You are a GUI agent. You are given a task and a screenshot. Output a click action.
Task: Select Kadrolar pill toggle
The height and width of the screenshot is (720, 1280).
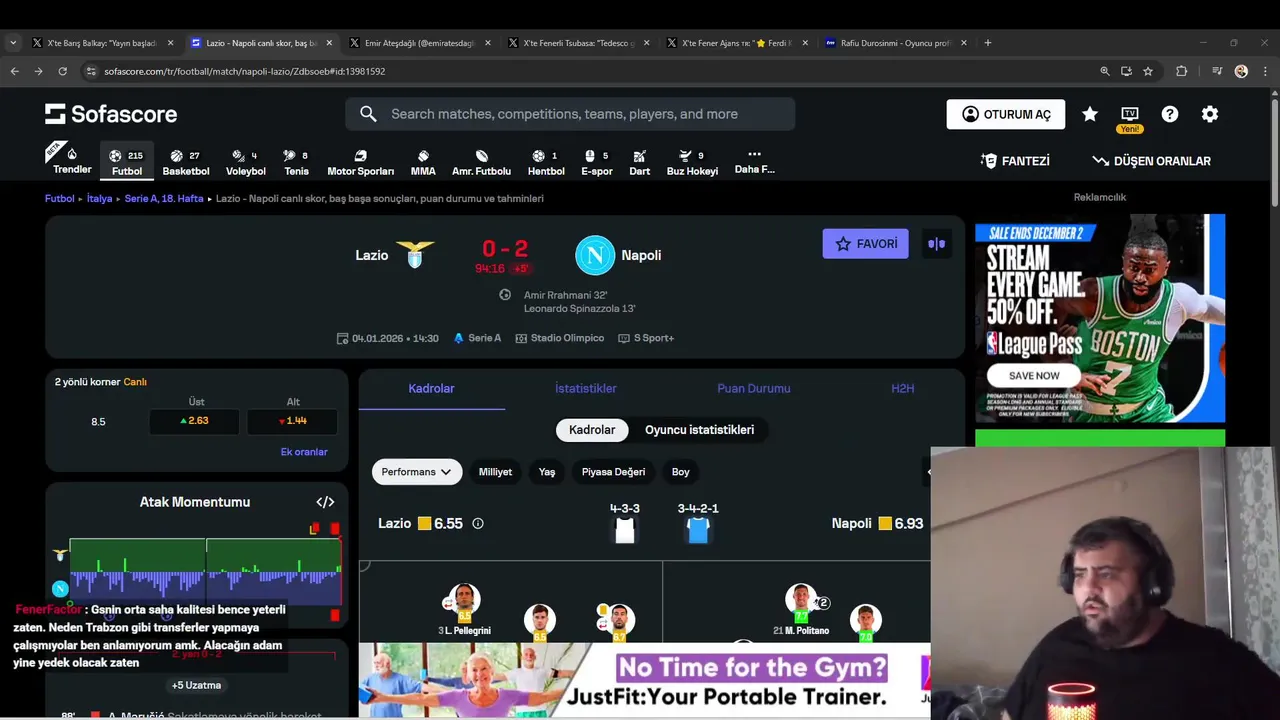pyautogui.click(x=592, y=430)
